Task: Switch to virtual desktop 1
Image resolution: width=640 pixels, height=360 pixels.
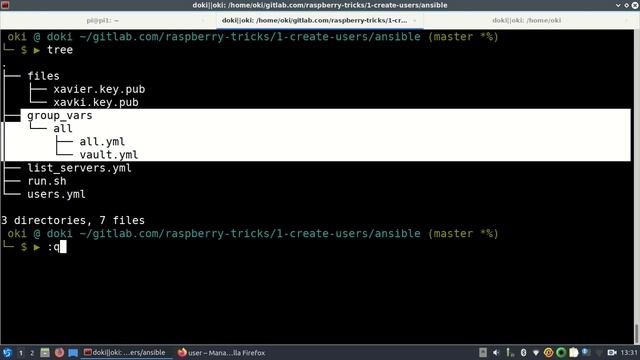Action: (20, 353)
